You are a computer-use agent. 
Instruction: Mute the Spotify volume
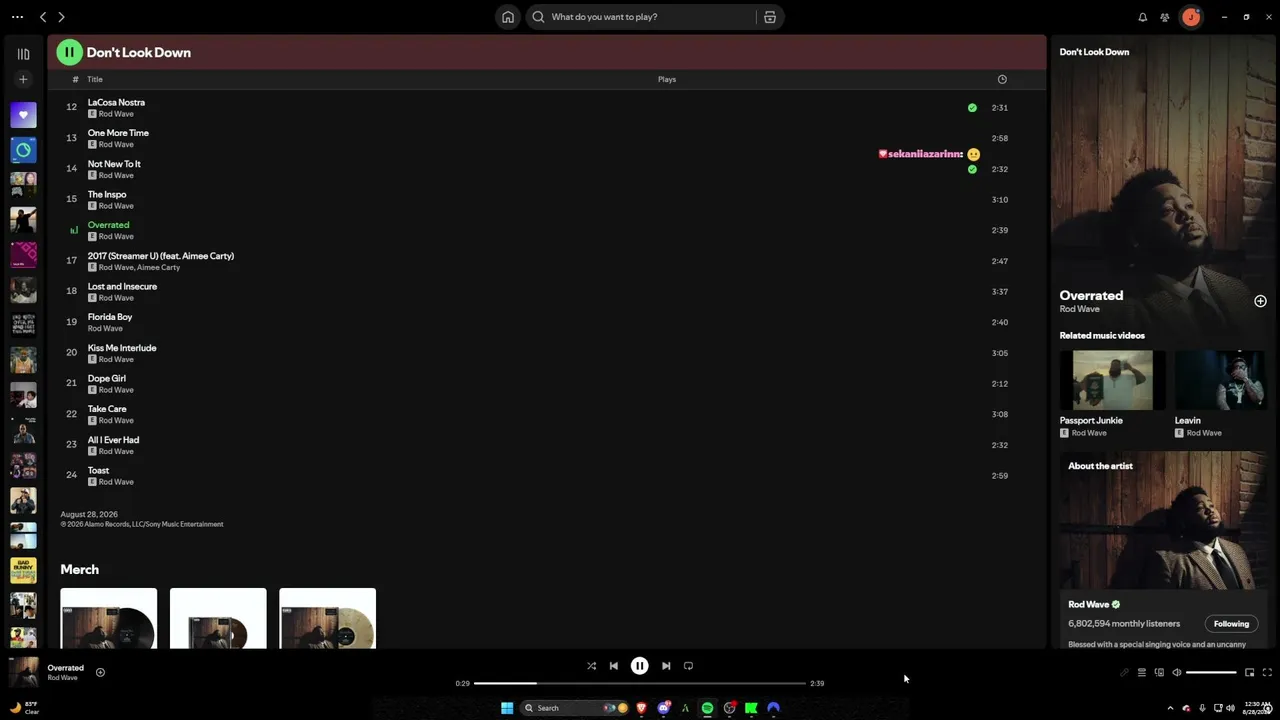pyautogui.click(x=1177, y=672)
